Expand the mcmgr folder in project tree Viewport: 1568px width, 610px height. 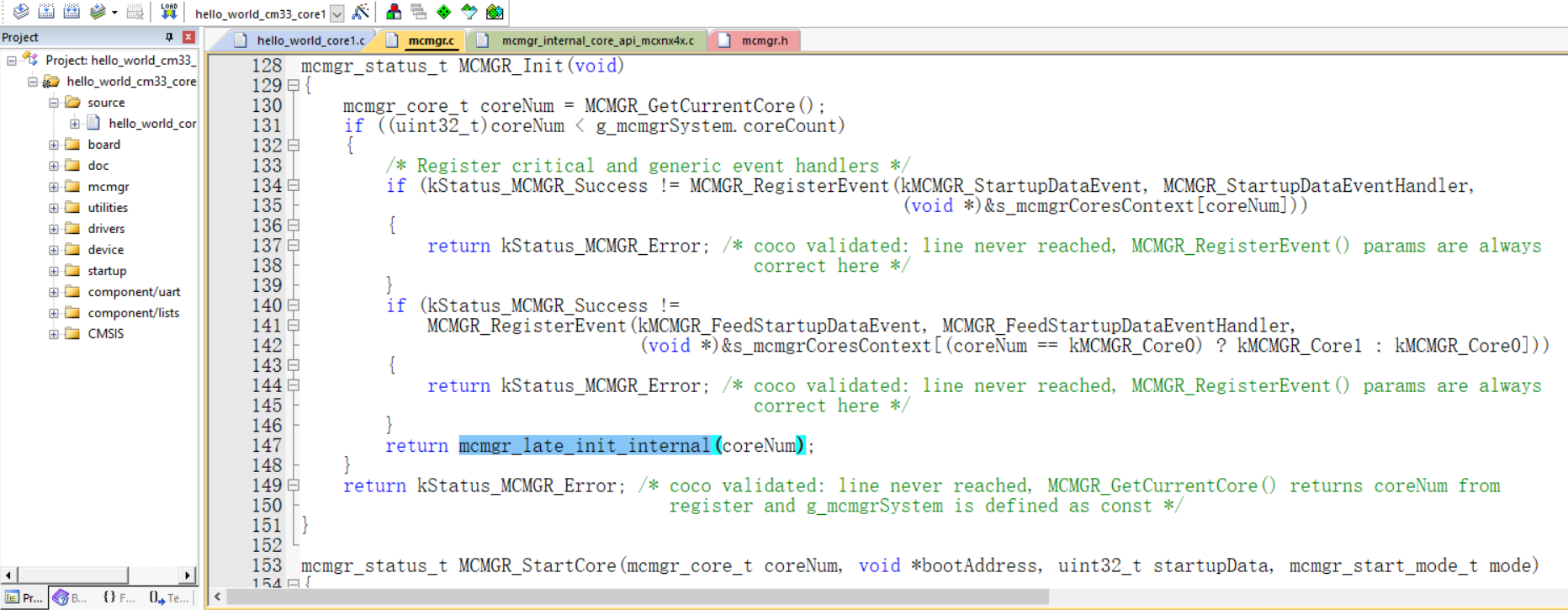point(54,187)
